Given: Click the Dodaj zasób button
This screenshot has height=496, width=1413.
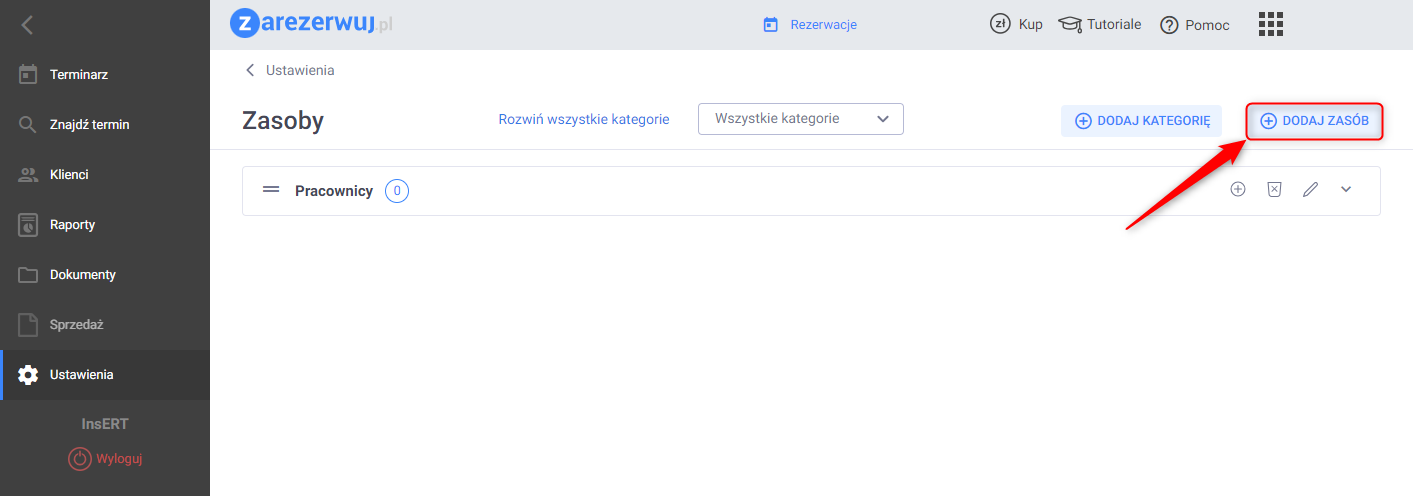Looking at the screenshot, I should tap(1314, 121).
